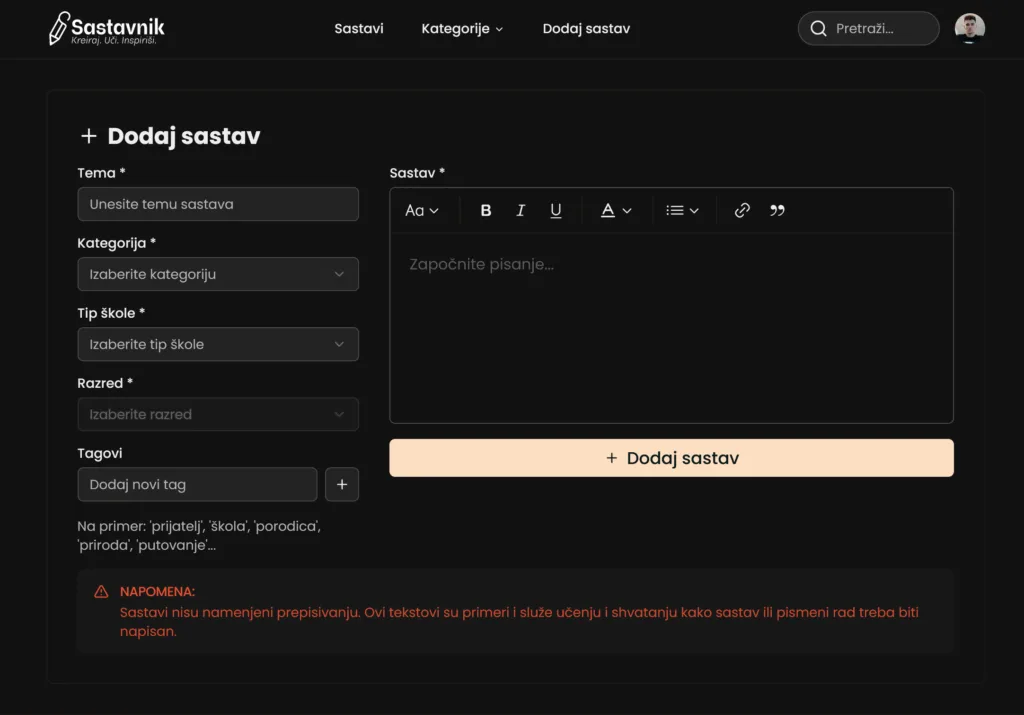Expand the list style dropdown

point(682,211)
